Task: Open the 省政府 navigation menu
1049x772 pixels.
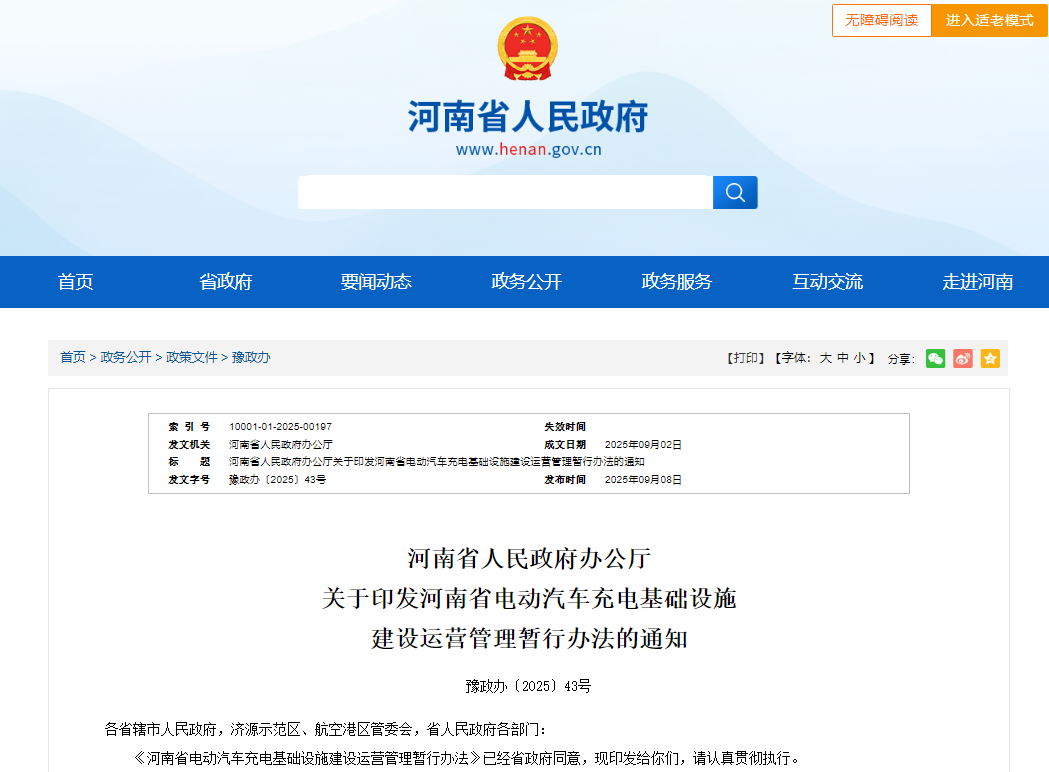Action: (x=226, y=282)
